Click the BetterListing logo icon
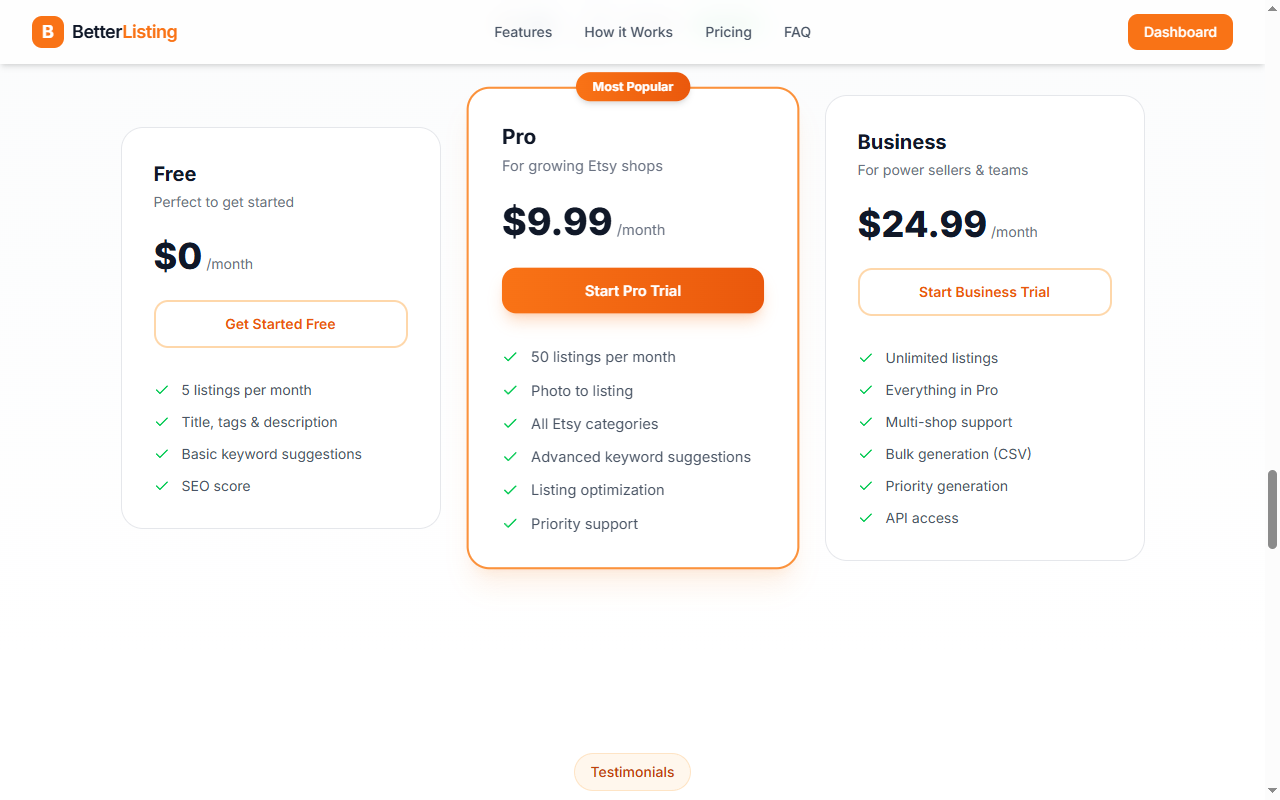The image size is (1280, 800). [47, 32]
